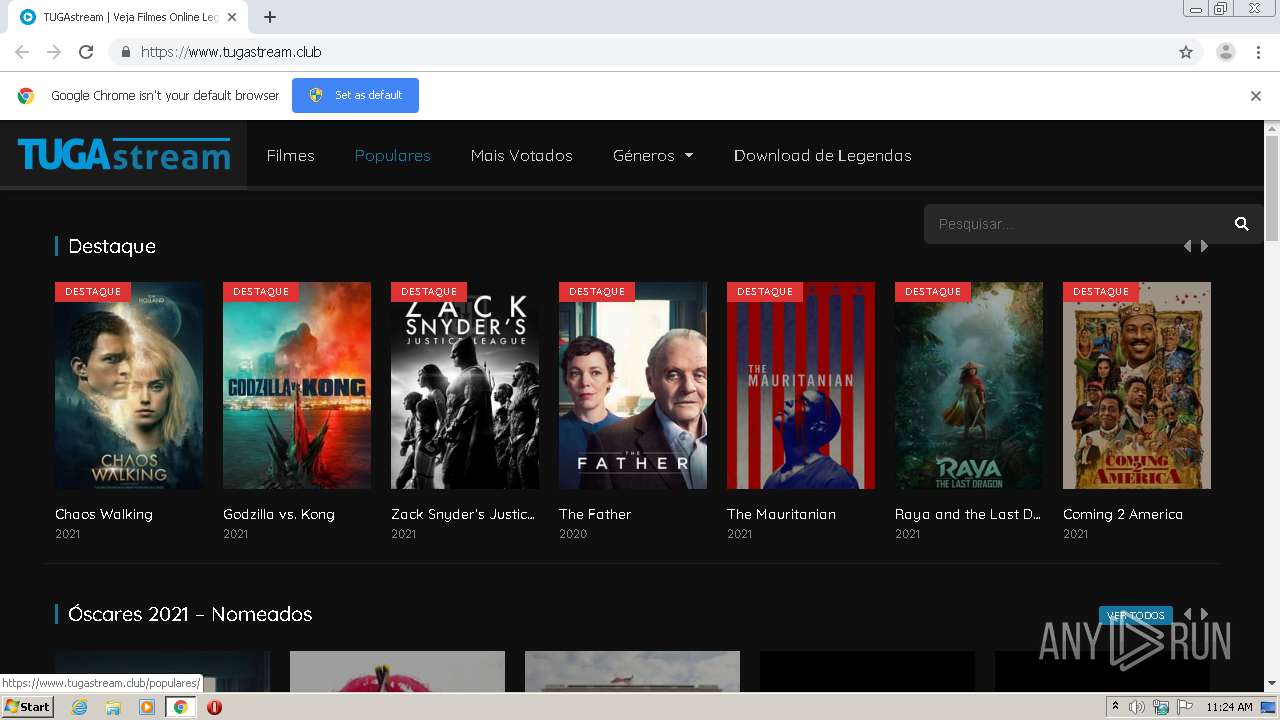This screenshot has width=1280, height=720.
Task: Click The Mauritanian title text
Action: 781,514
